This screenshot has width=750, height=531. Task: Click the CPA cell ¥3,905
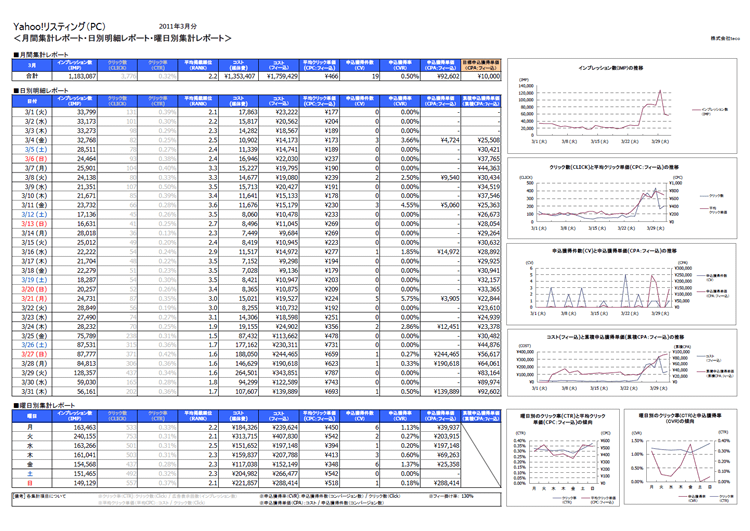[x=441, y=299]
